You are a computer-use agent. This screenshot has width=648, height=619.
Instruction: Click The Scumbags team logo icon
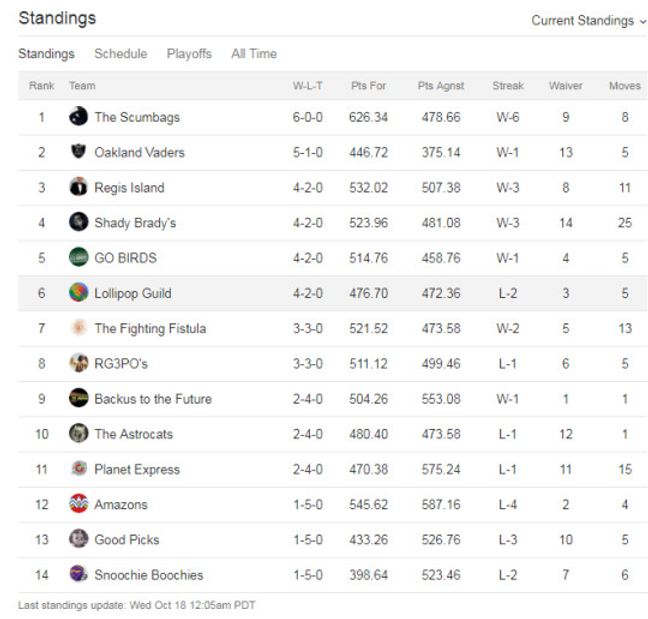78,117
